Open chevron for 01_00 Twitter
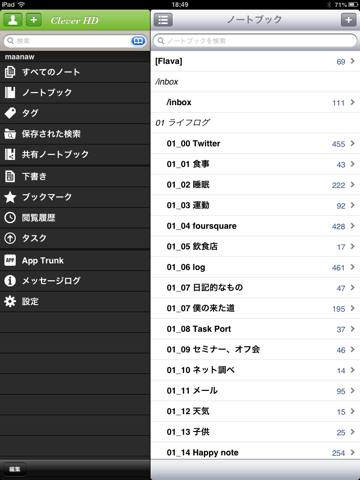Image resolution: width=360 pixels, height=480 pixels. (x=352, y=144)
